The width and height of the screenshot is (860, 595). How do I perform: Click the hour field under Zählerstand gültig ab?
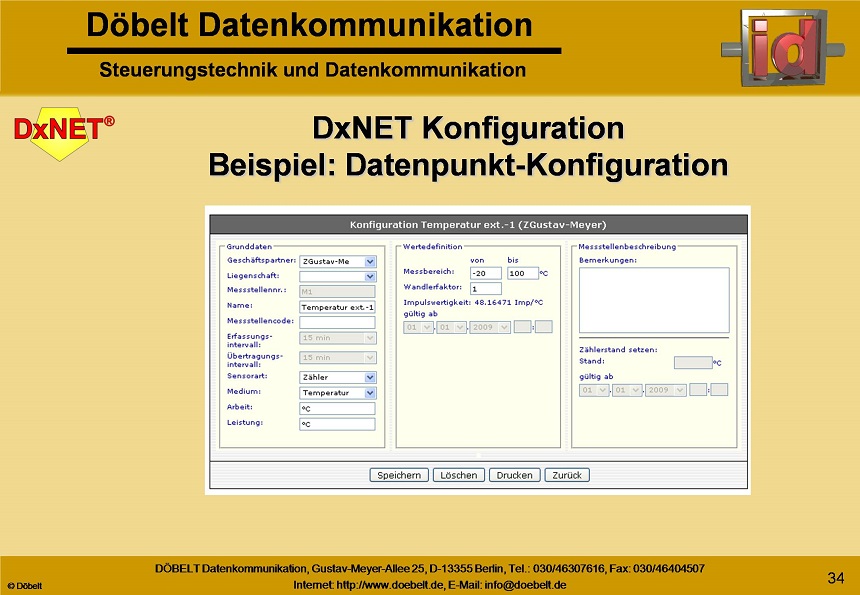coord(698,390)
